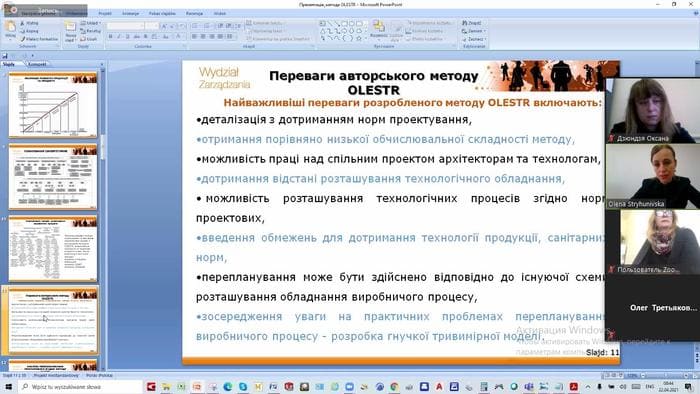This screenshot has width=700, height=394.
Task: Toggle underline formatting
Action: pos(128,37)
